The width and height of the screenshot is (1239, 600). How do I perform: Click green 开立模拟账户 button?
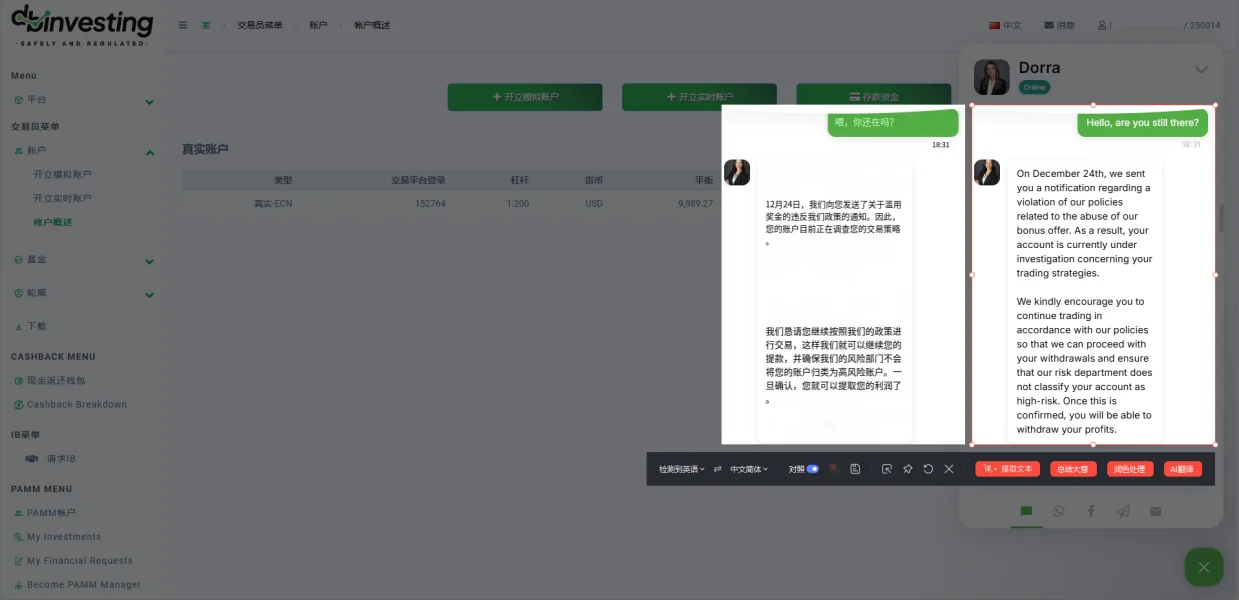coord(525,97)
